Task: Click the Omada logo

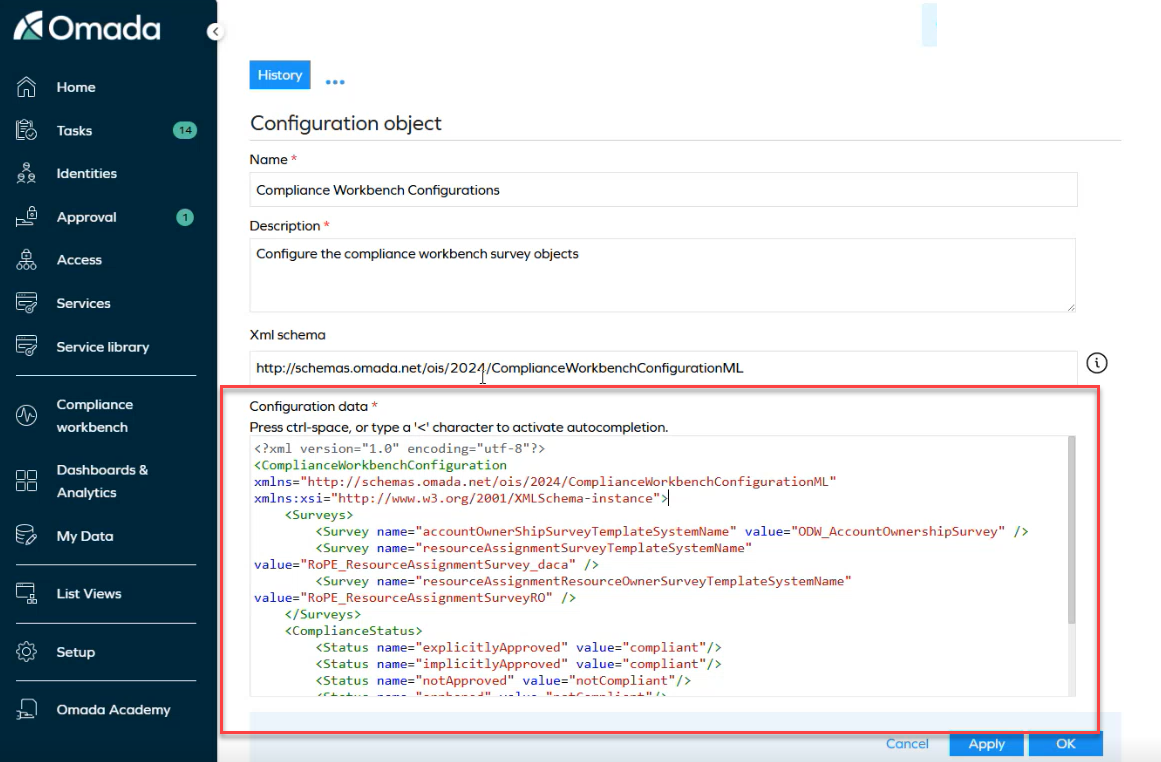Action: click(87, 27)
